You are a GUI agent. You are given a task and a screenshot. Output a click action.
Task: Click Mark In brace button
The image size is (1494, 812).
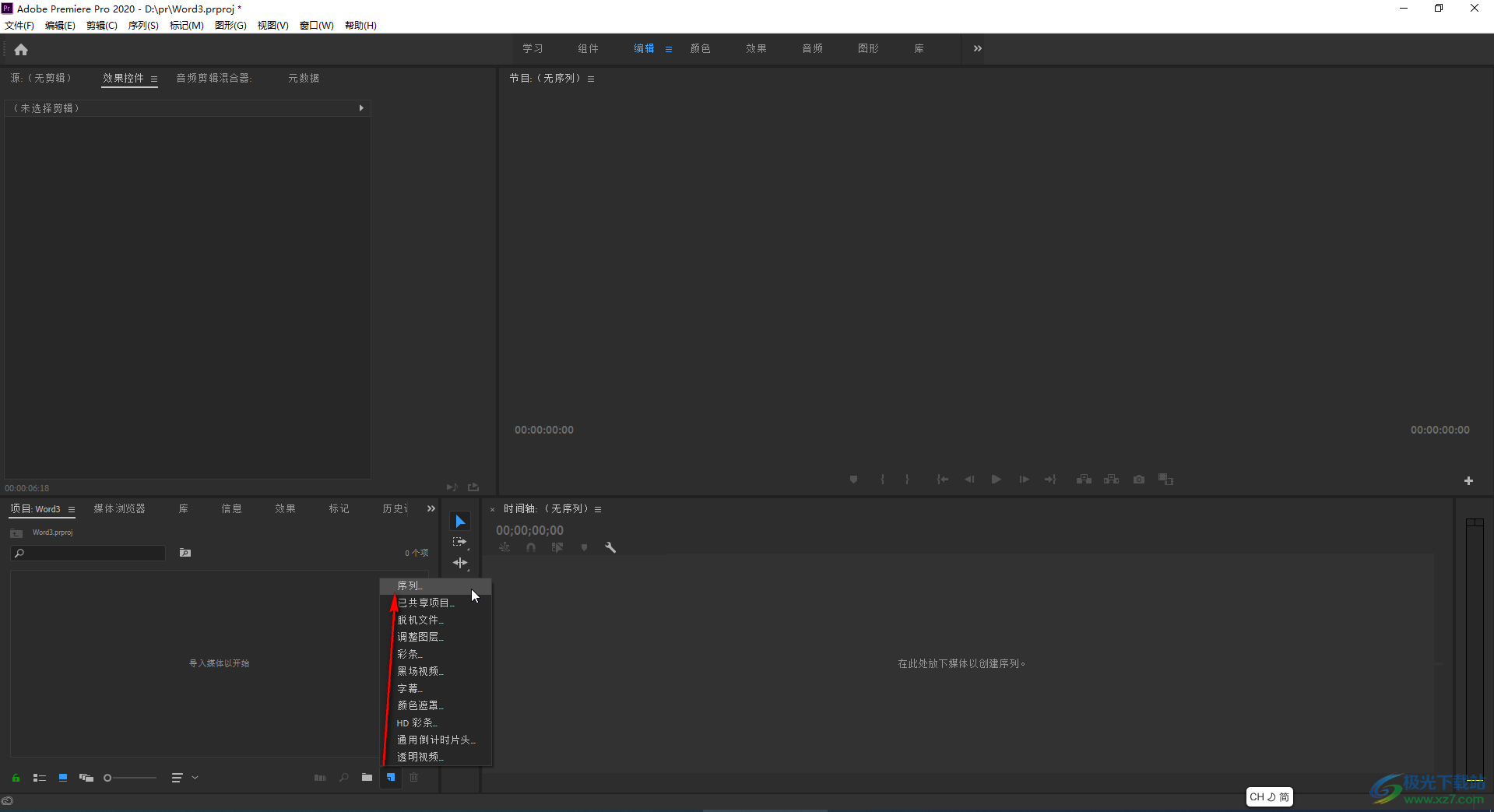click(882, 480)
